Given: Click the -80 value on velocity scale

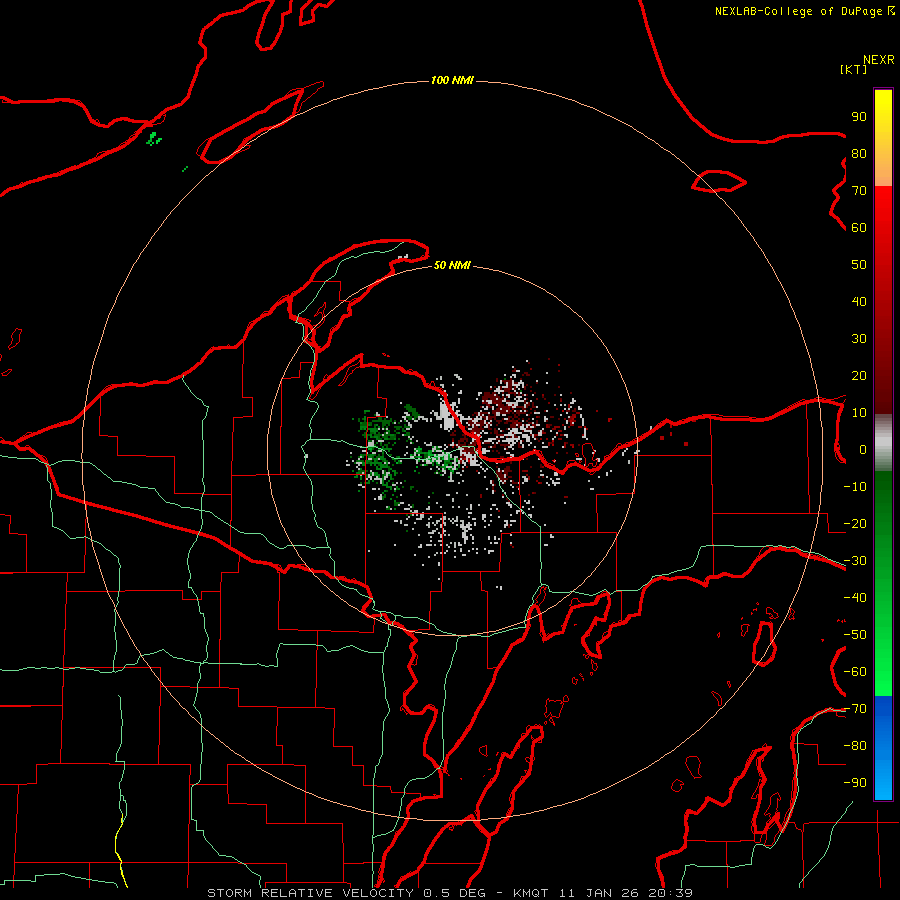Looking at the screenshot, I should pos(855,746).
